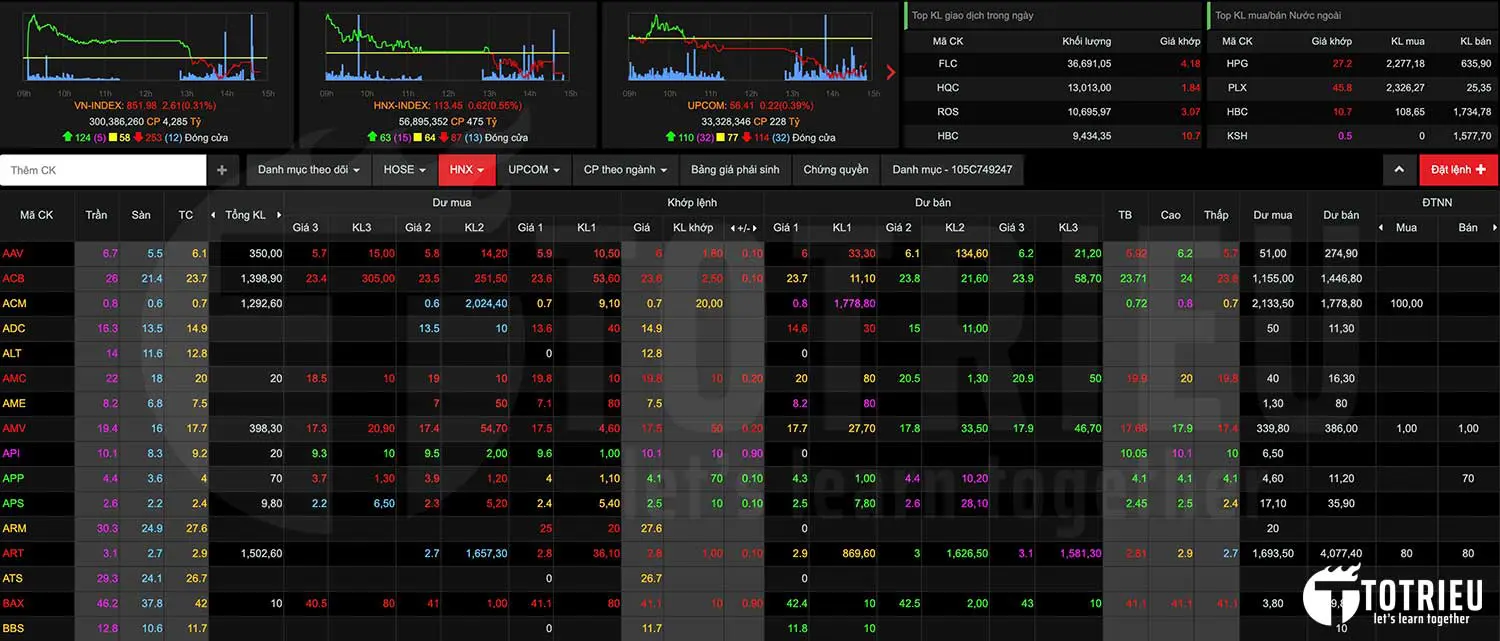
Task: Click the VN-INDEX chart thumbnail
Action: [146, 47]
